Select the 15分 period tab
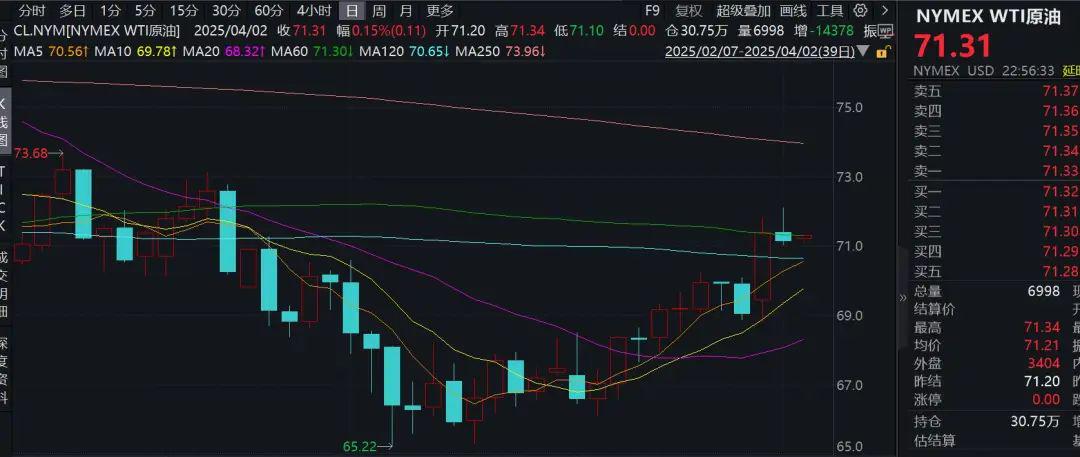 184,10
